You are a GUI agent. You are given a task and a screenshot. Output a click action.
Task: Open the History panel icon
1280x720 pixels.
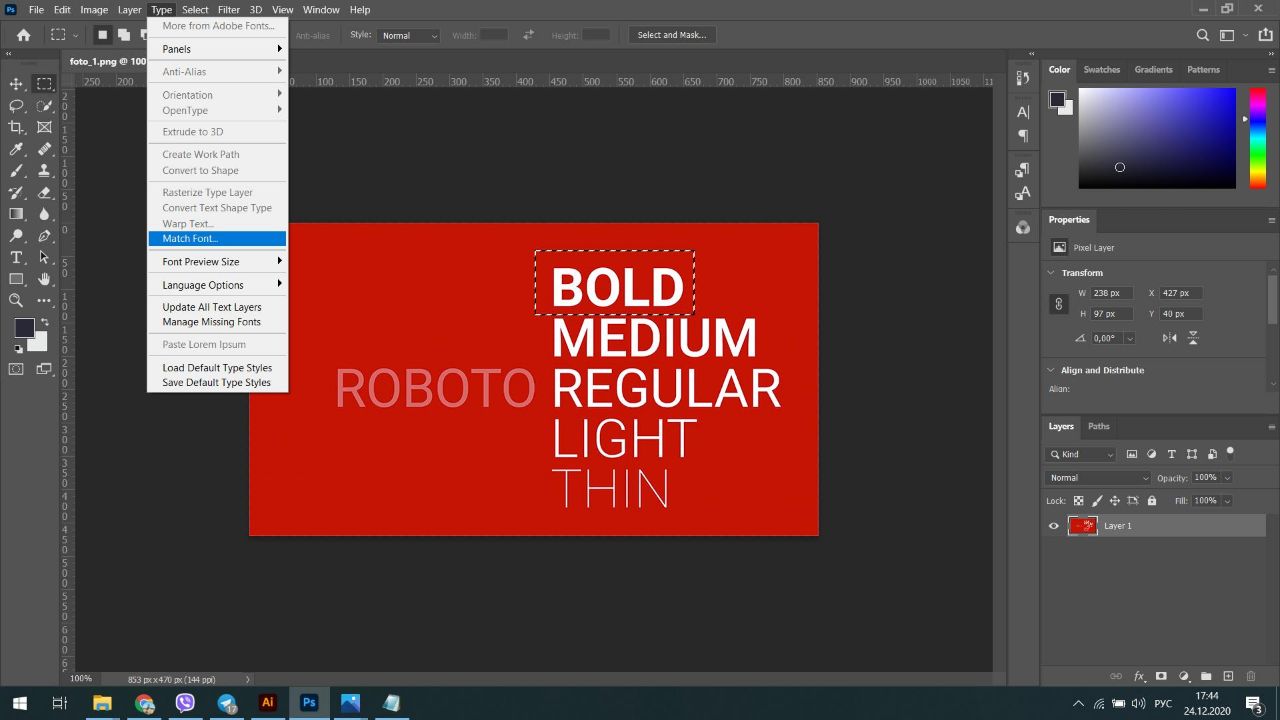point(1022,78)
